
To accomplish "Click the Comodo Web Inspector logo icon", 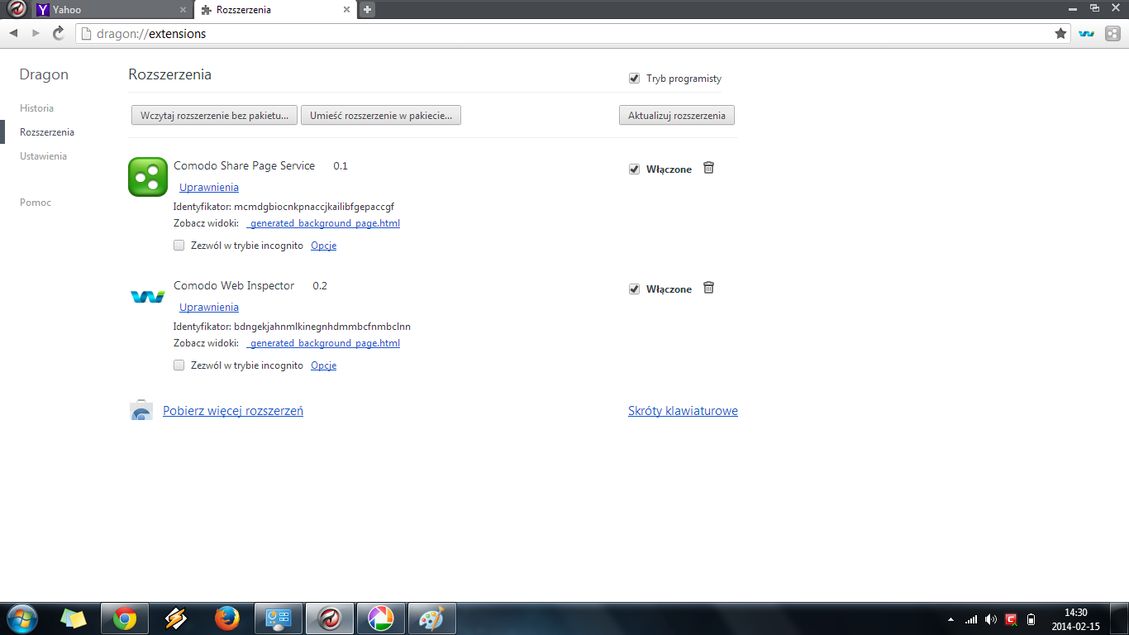I will (148, 296).
